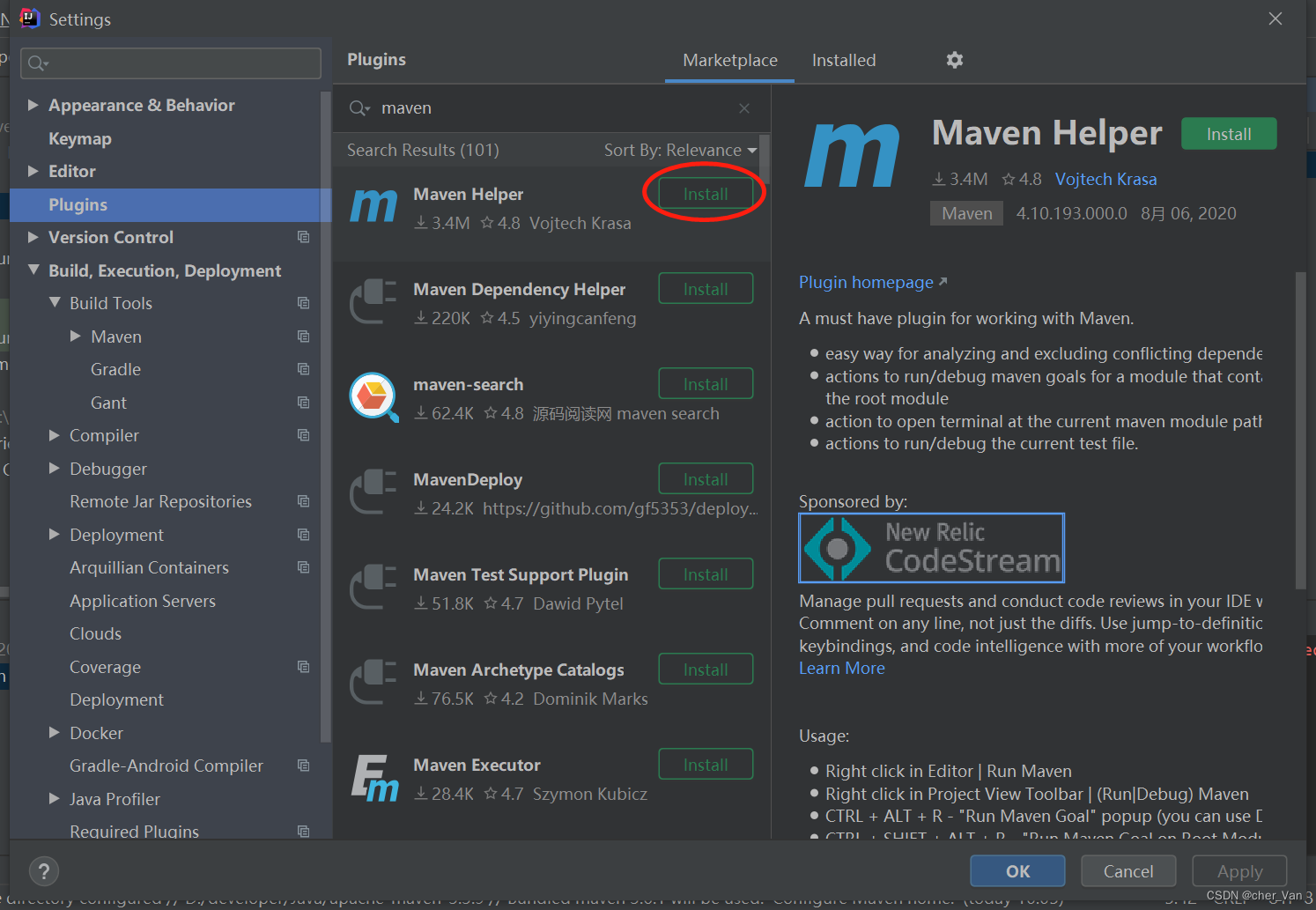Click project-level icon beside Build Tools

pyautogui.click(x=304, y=303)
